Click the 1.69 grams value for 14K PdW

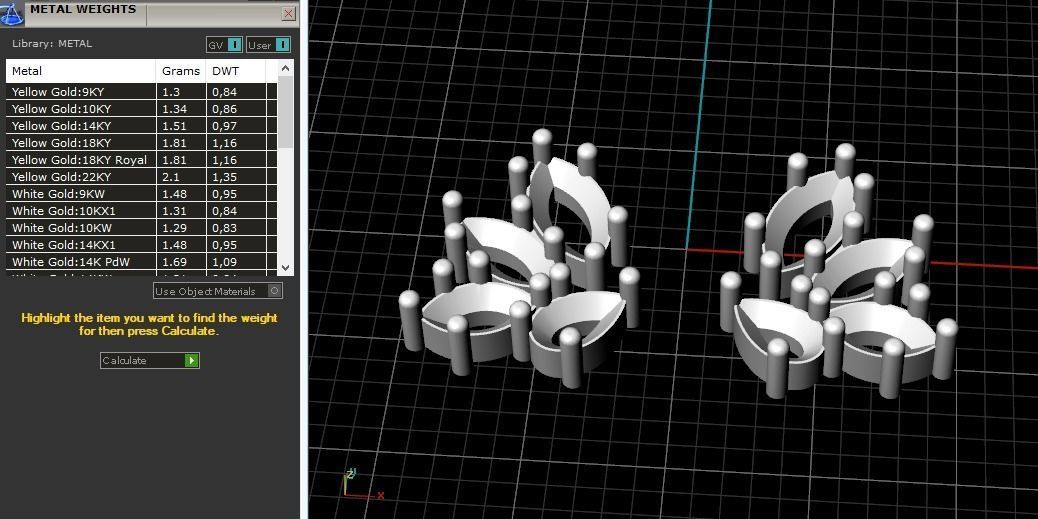174,261
